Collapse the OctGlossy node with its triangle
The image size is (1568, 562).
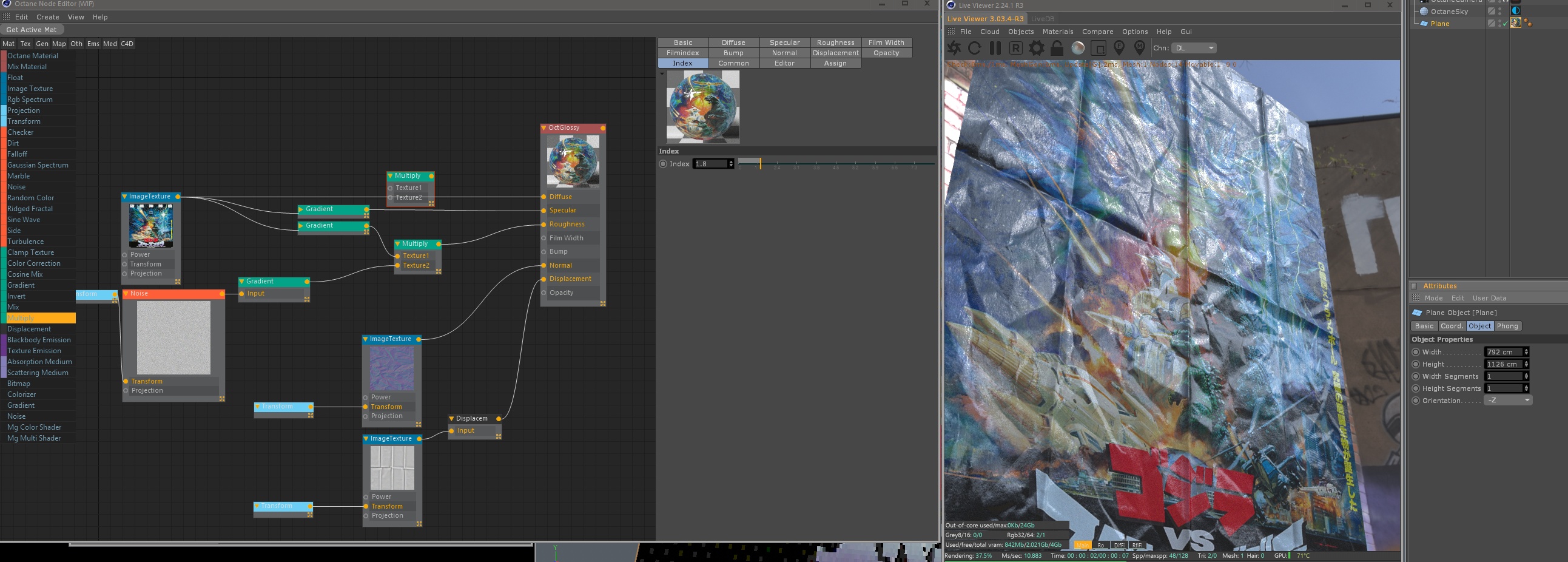543,128
